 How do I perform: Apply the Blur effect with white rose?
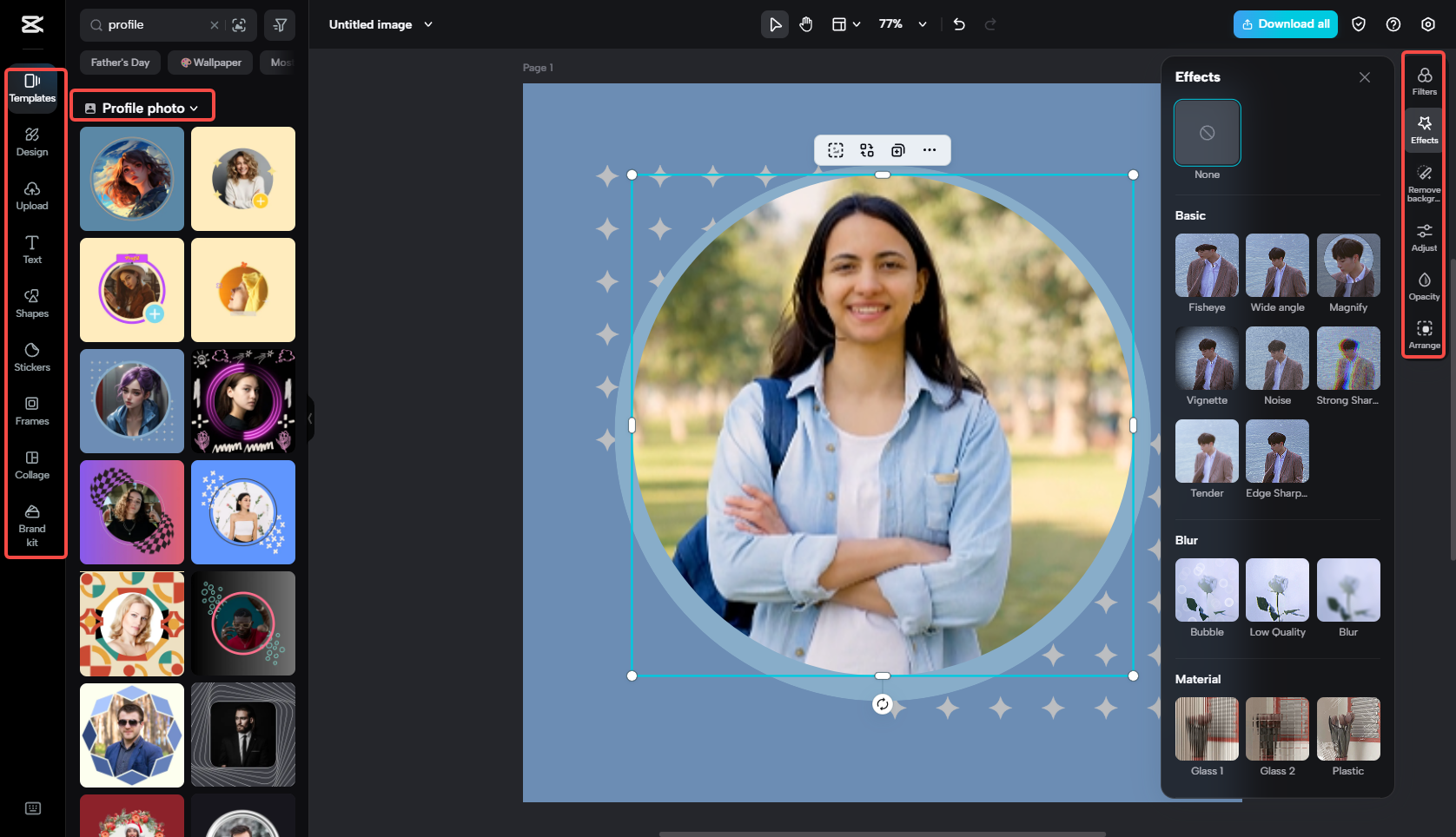tap(1348, 590)
